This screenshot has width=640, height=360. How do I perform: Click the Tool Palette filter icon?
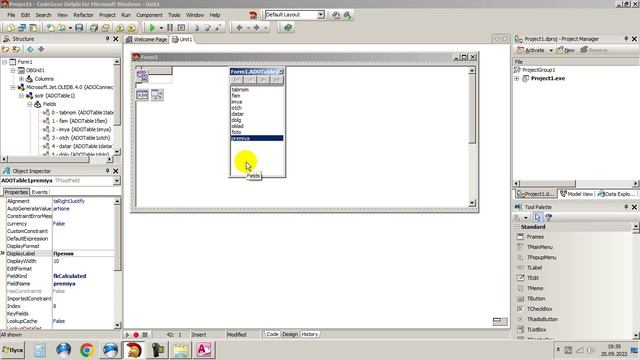[x=549, y=218]
